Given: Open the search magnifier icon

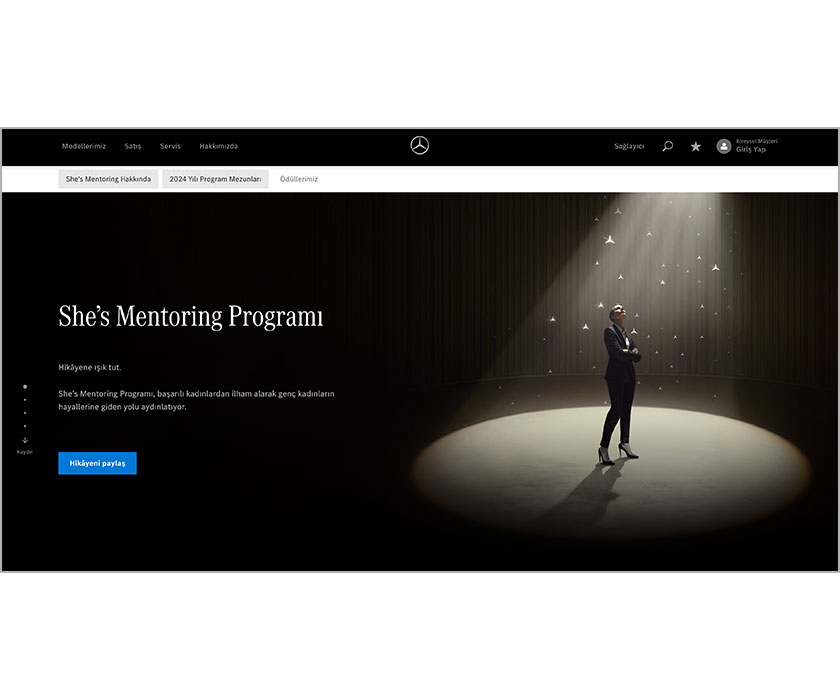Looking at the screenshot, I should click(668, 146).
